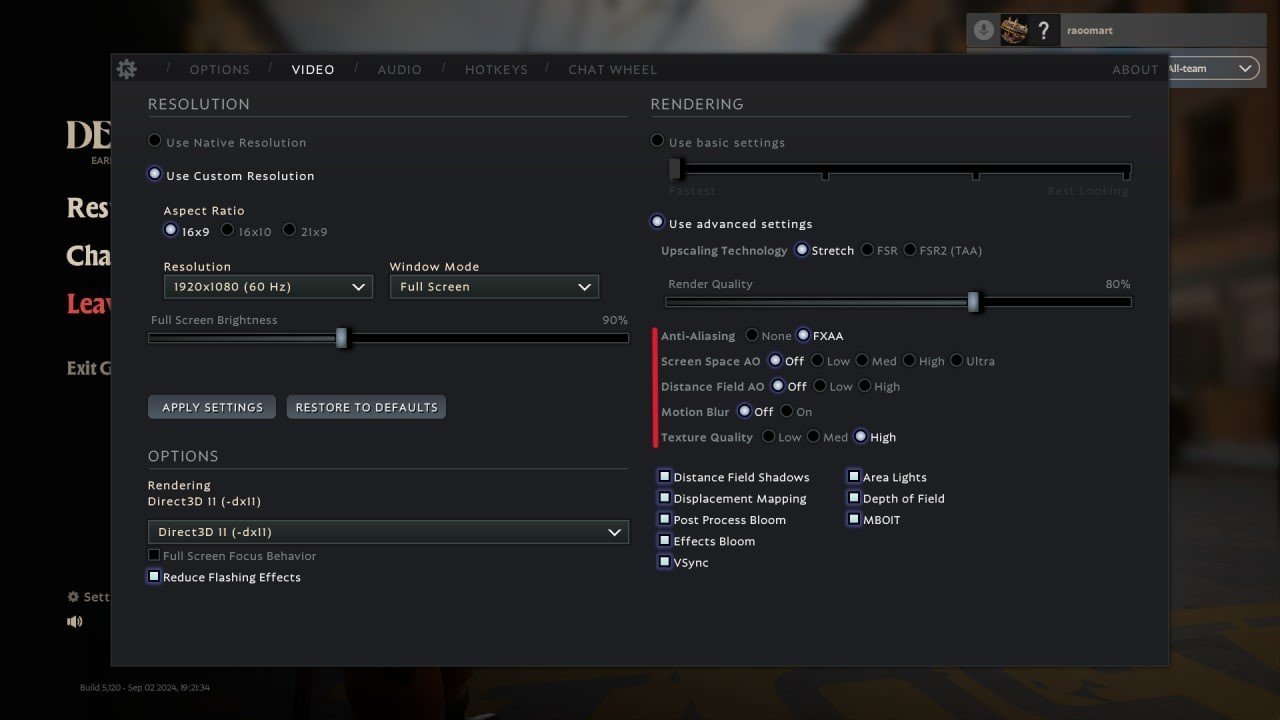Toggle Effects Bloom checkbox
This screenshot has height=720, width=1280.
click(x=664, y=540)
